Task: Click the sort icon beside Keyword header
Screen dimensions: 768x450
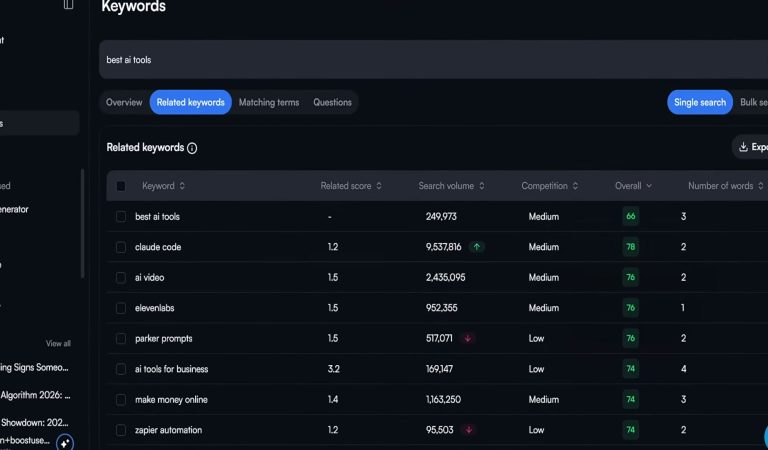Action: pyautogui.click(x=182, y=186)
